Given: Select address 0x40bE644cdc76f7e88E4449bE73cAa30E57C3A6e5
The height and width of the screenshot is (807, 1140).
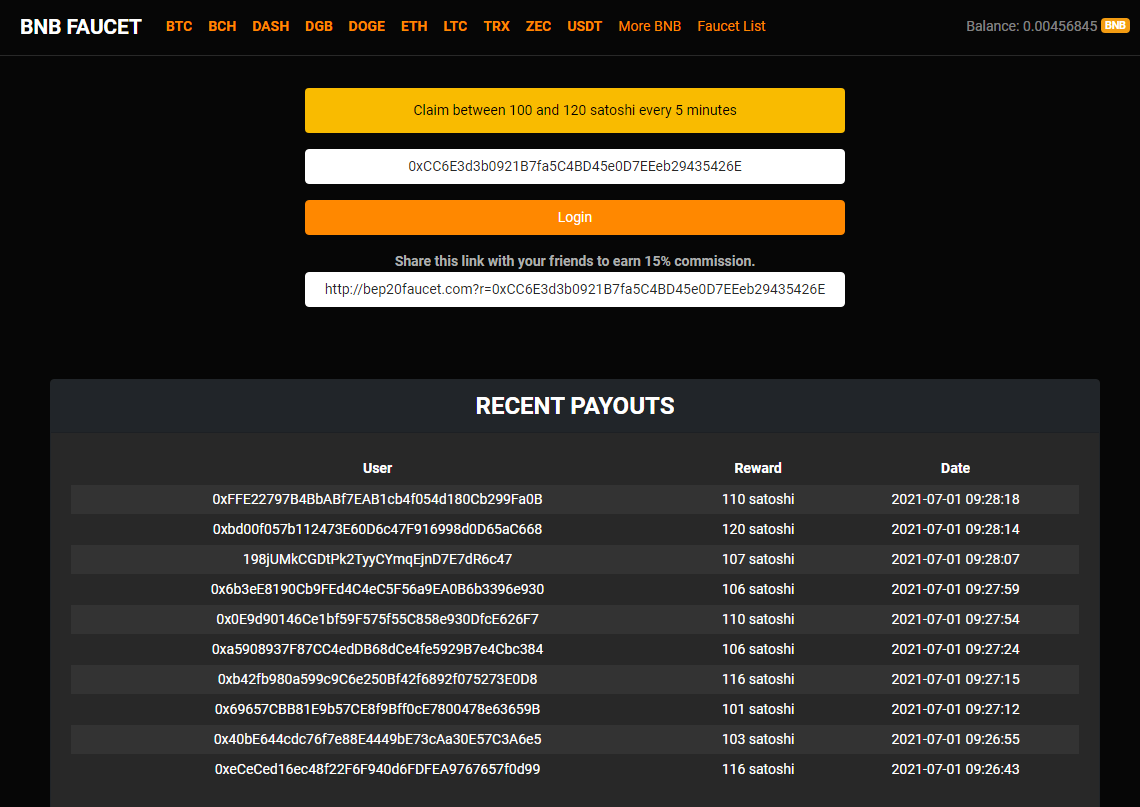Looking at the screenshot, I should [x=377, y=739].
